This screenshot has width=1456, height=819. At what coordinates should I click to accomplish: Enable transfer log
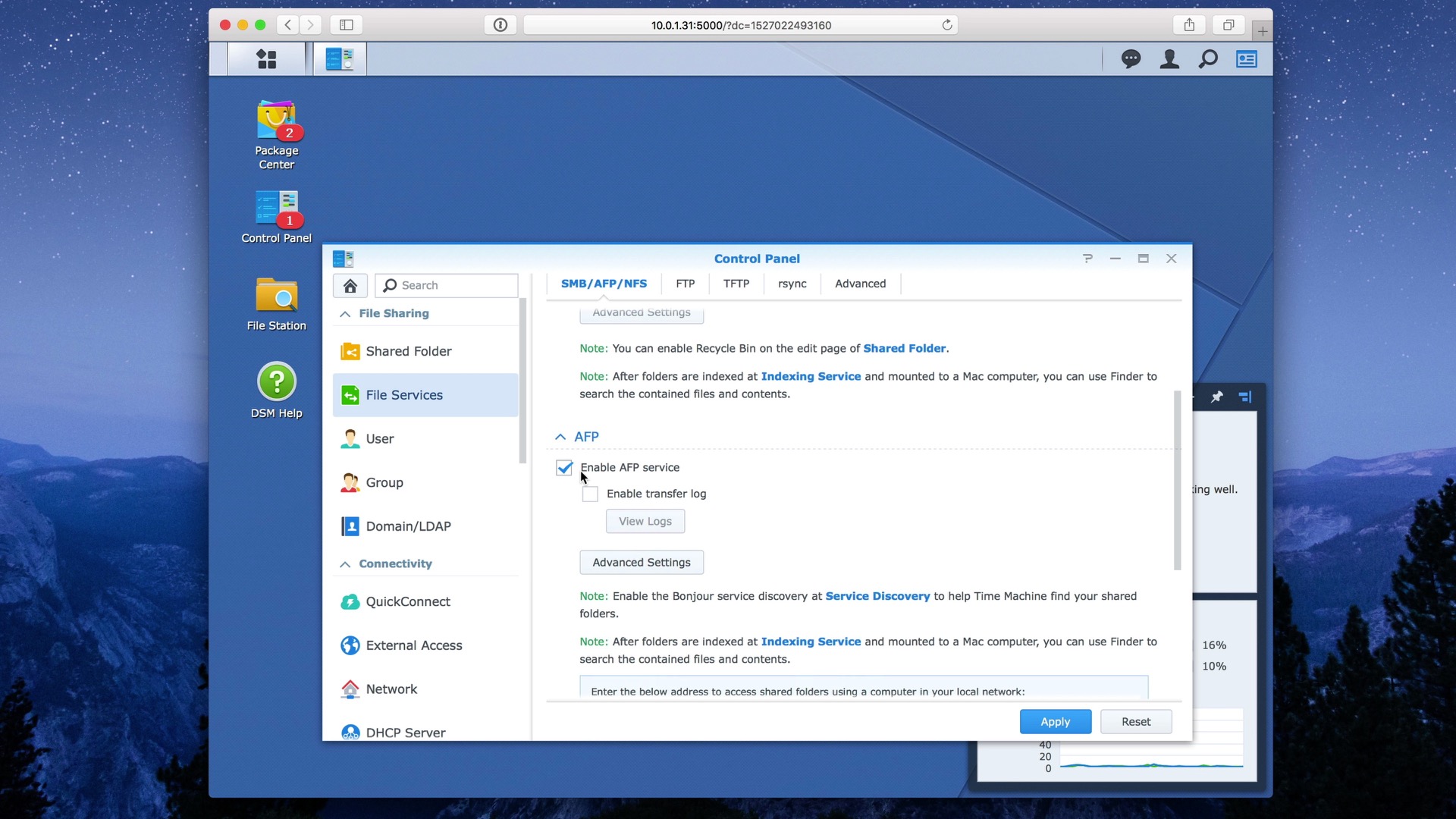pos(589,494)
